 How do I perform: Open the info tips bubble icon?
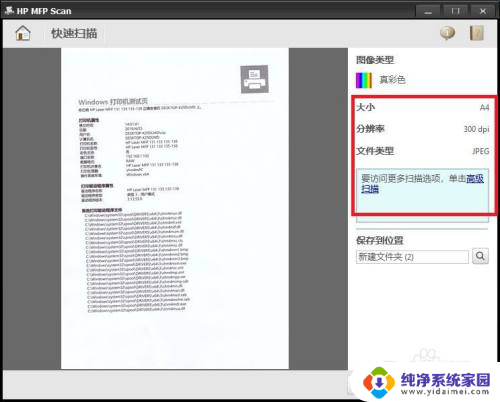pos(447,33)
